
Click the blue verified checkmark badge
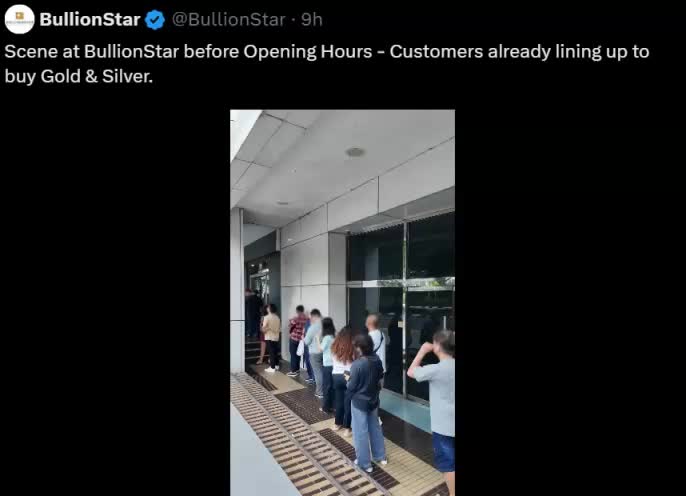click(155, 20)
